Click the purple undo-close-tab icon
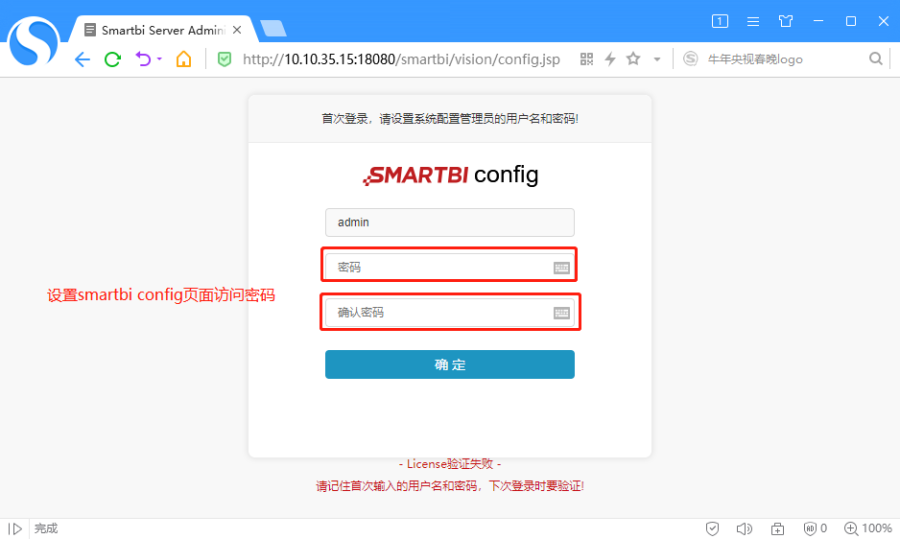 (x=143, y=59)
